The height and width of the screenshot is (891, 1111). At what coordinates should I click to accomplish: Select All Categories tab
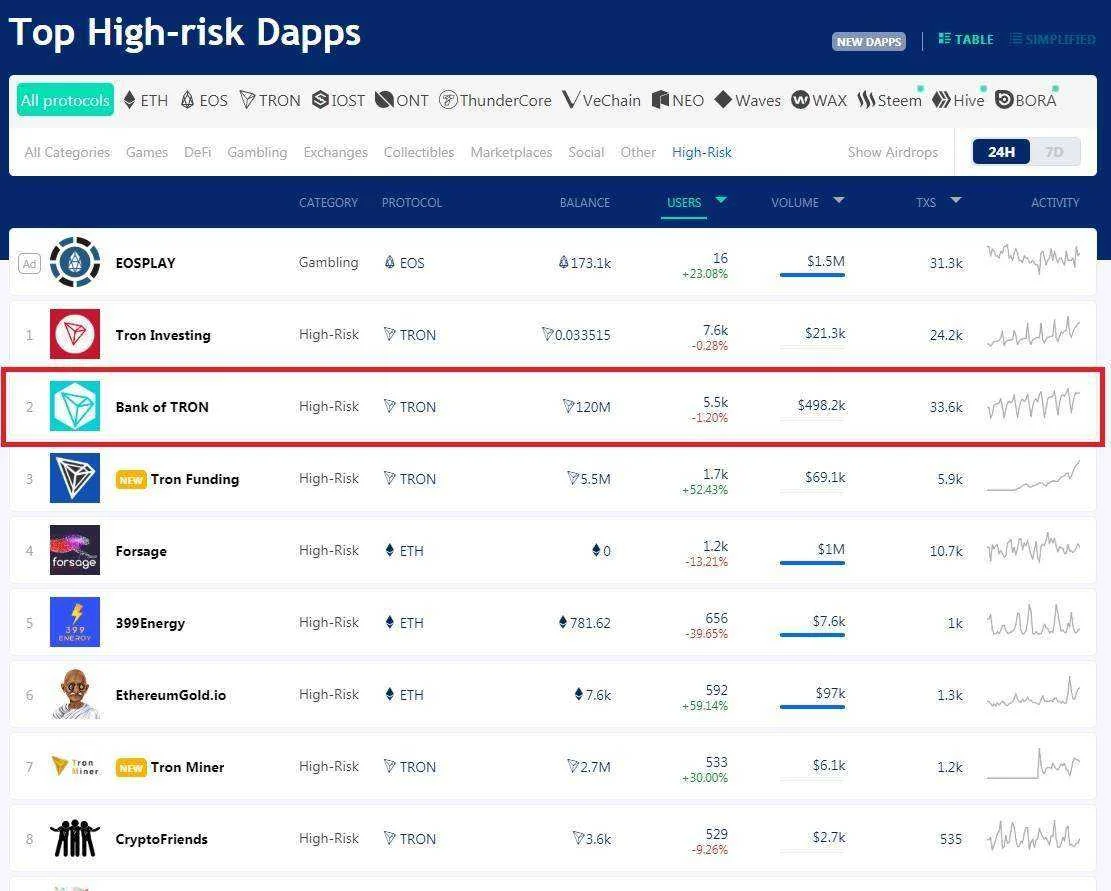coord(67,152)
